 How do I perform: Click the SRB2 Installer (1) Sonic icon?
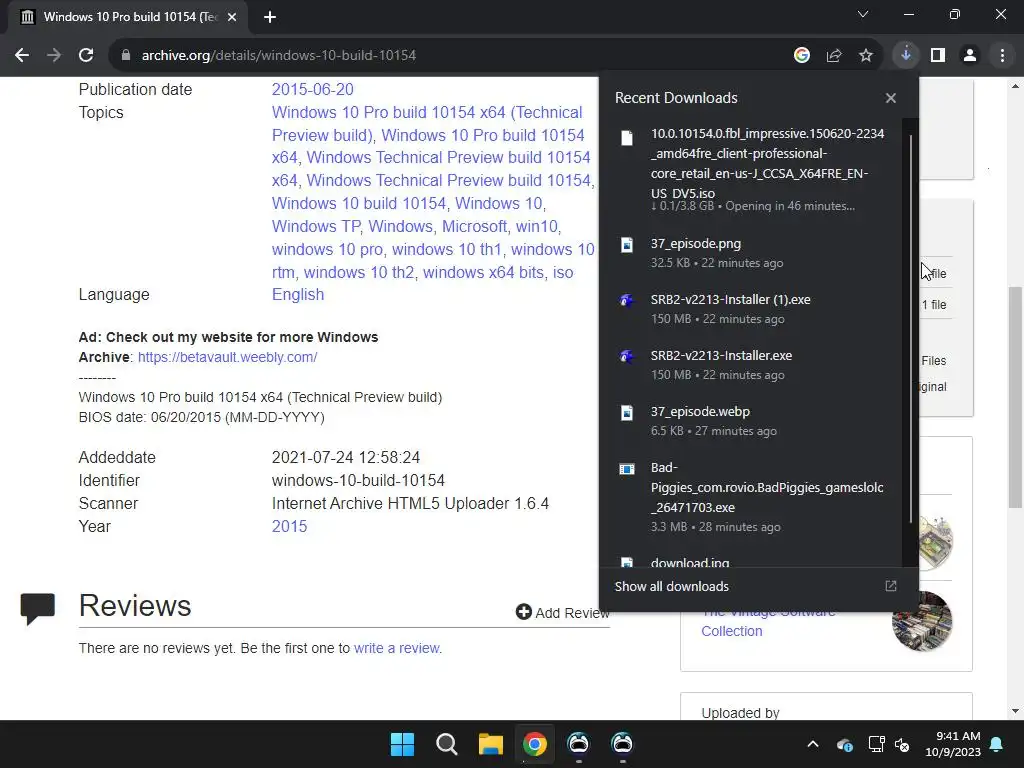pos(627,300)
